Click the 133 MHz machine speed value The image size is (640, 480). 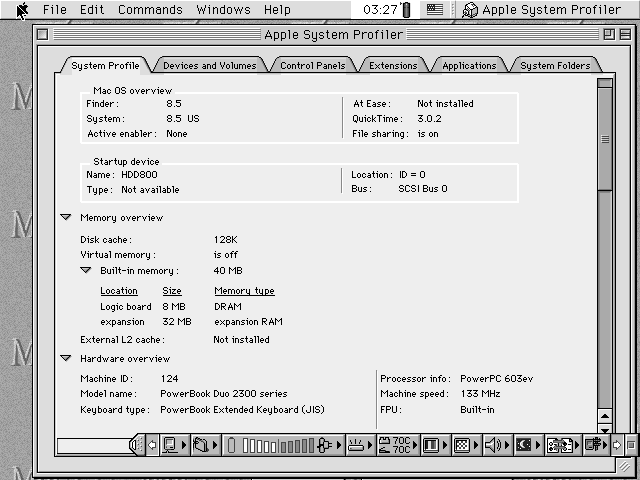pos(480,394)
